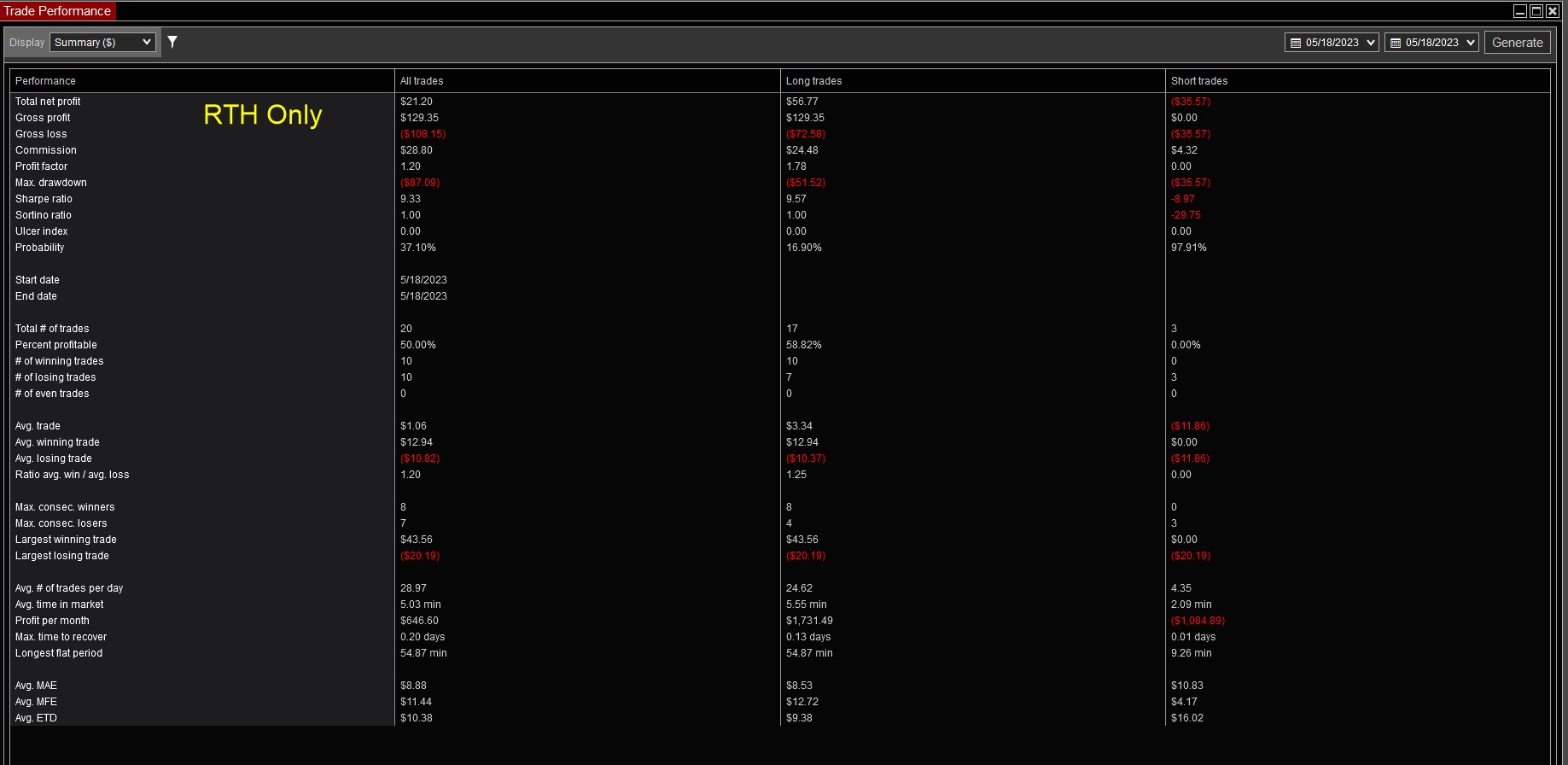Click All trades total net profit $21.20
The height and width of the screenshot is (765, 1568).
coord(417,102)
